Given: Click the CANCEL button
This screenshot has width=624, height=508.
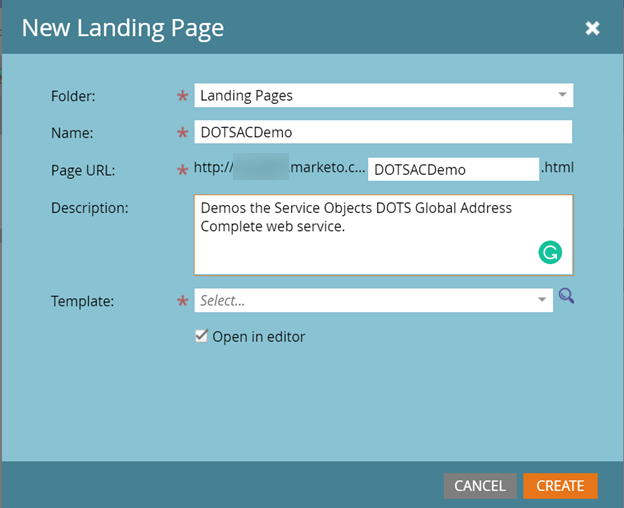Looking at the screenshot, I should [x=480, y=486].
